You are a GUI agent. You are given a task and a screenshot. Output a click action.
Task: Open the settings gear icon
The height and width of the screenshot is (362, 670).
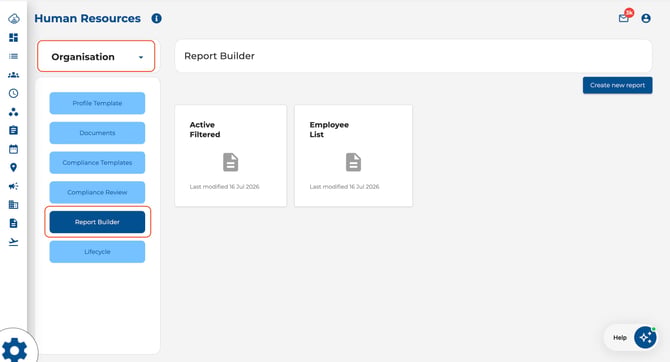pos(15,350)
